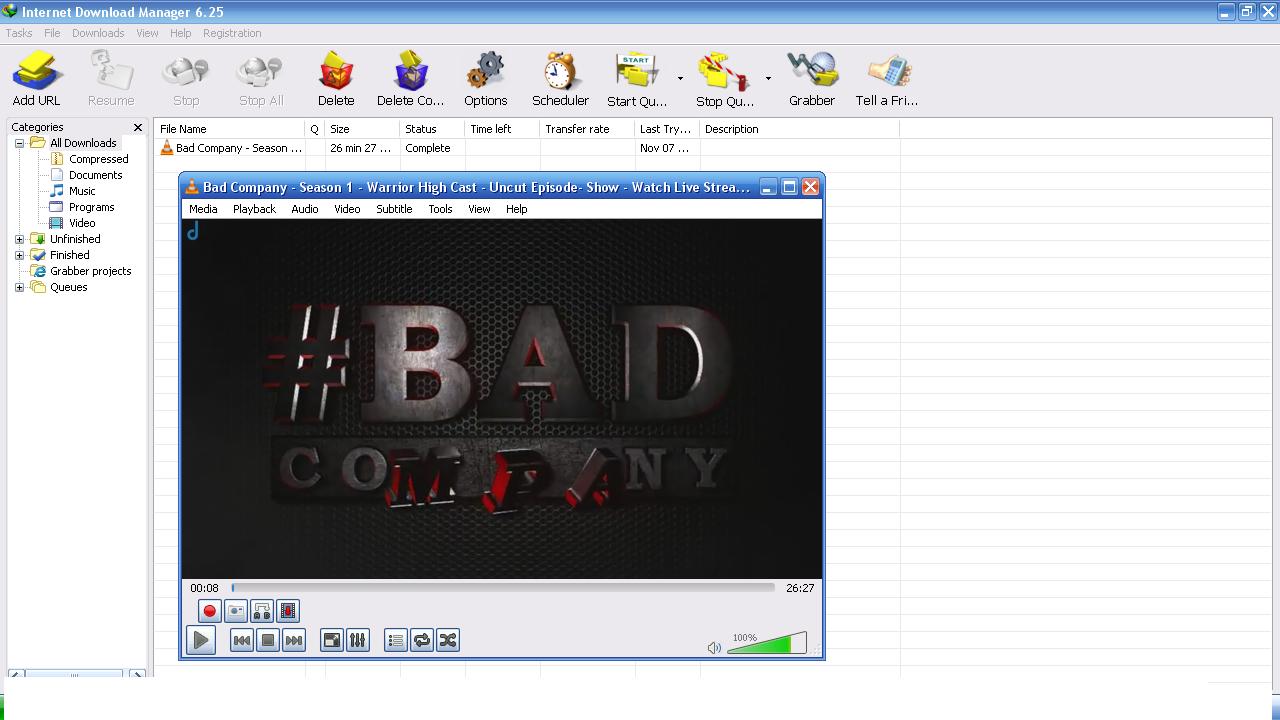Open the IDM Registration menu
1280x720 pixels.
[x=232, y=33]
